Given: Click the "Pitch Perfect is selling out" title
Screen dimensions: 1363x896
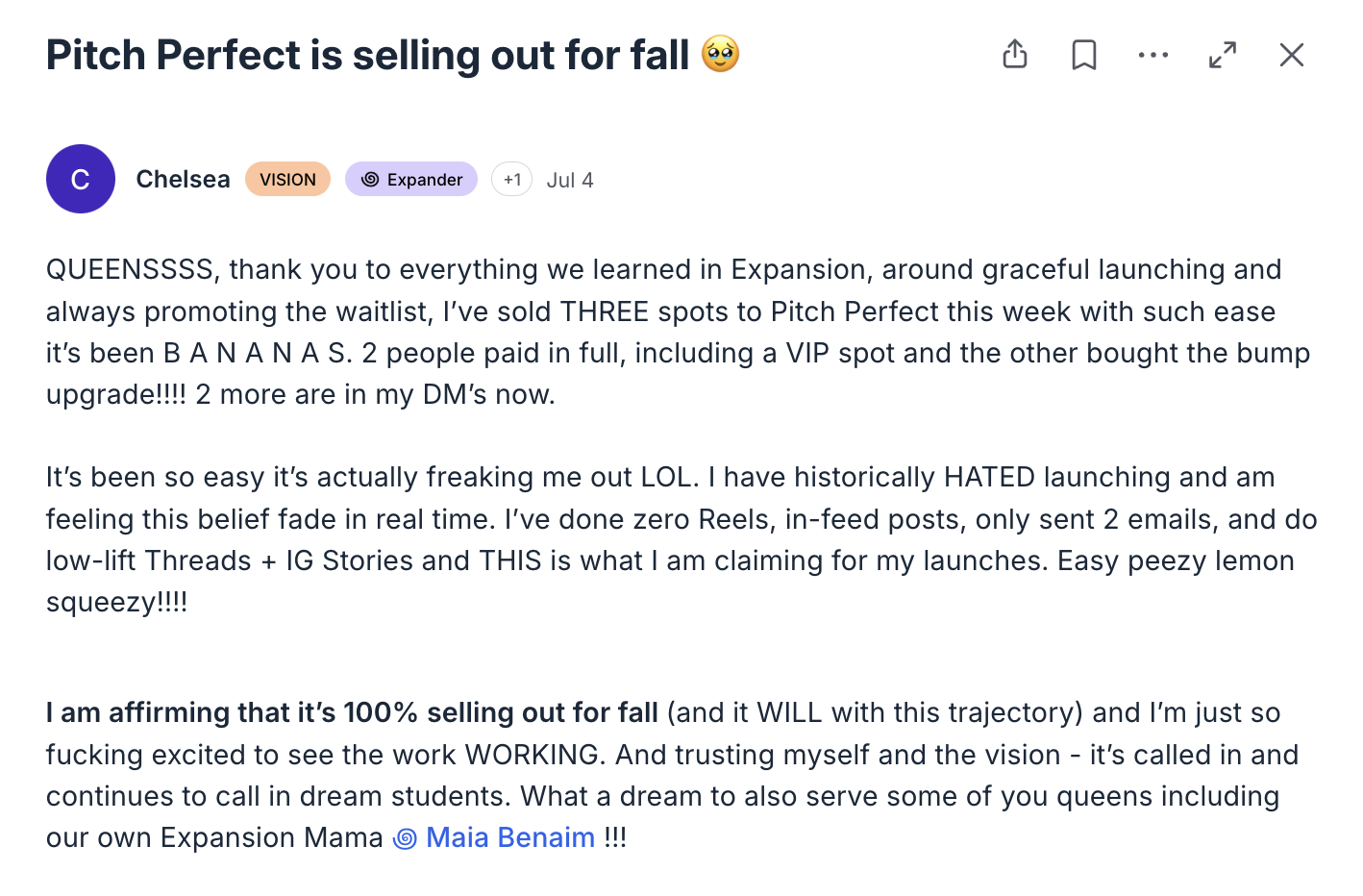Looking at the screenshot, I should pos(367,55).
